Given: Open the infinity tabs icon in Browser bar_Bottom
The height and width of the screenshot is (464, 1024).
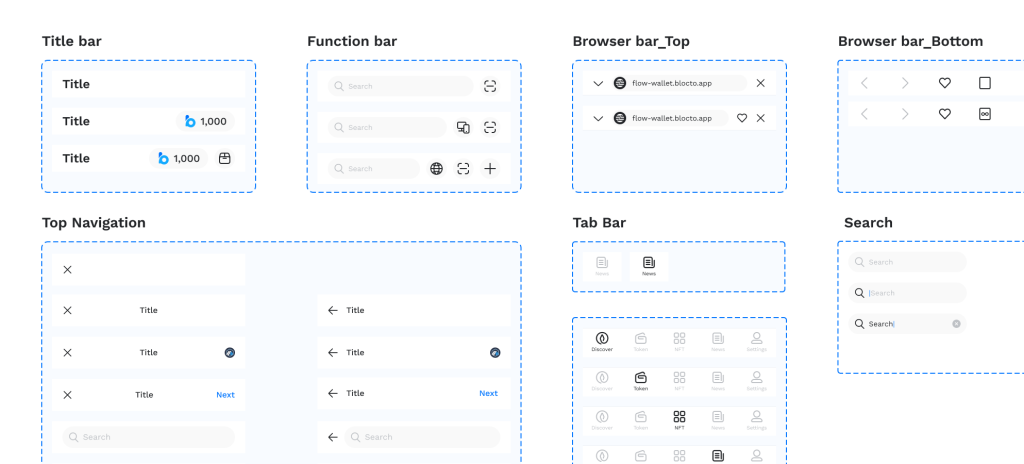Looking at the screenshot, I should click(984, 115).
